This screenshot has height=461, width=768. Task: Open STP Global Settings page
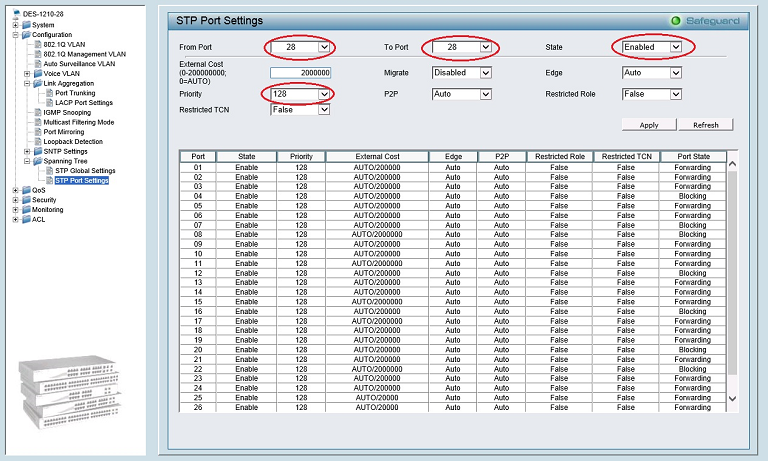click(85, 171)
